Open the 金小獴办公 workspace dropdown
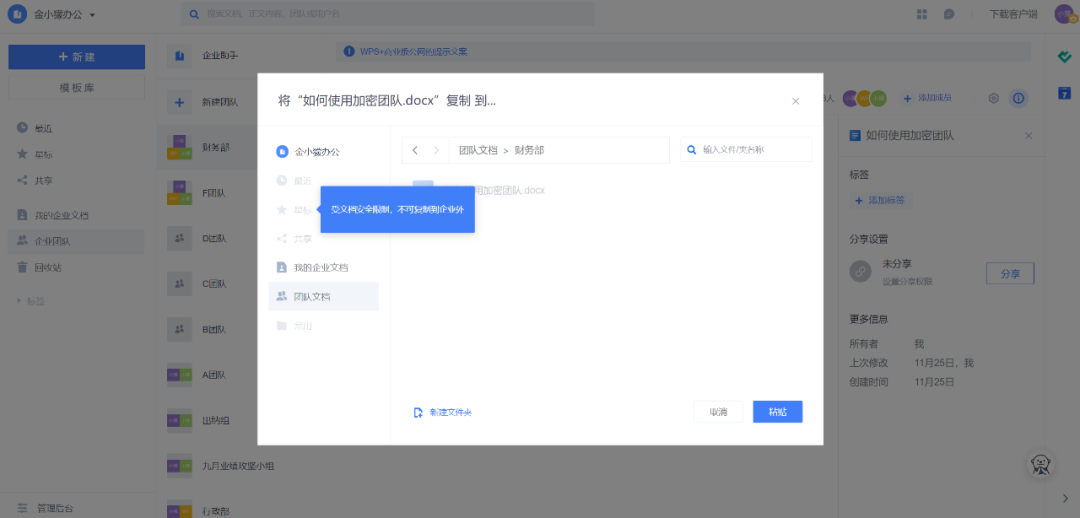This screenshot has height=518, width=1080. (52, 14)
